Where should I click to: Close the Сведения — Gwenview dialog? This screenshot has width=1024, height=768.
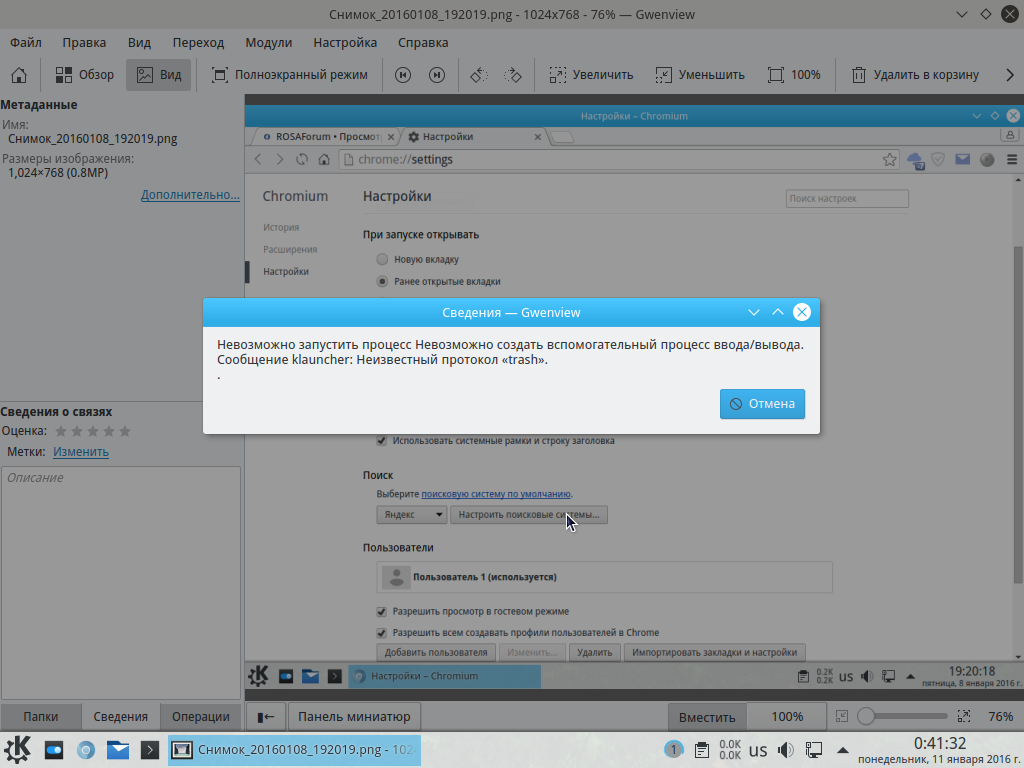tap(802, 312)
